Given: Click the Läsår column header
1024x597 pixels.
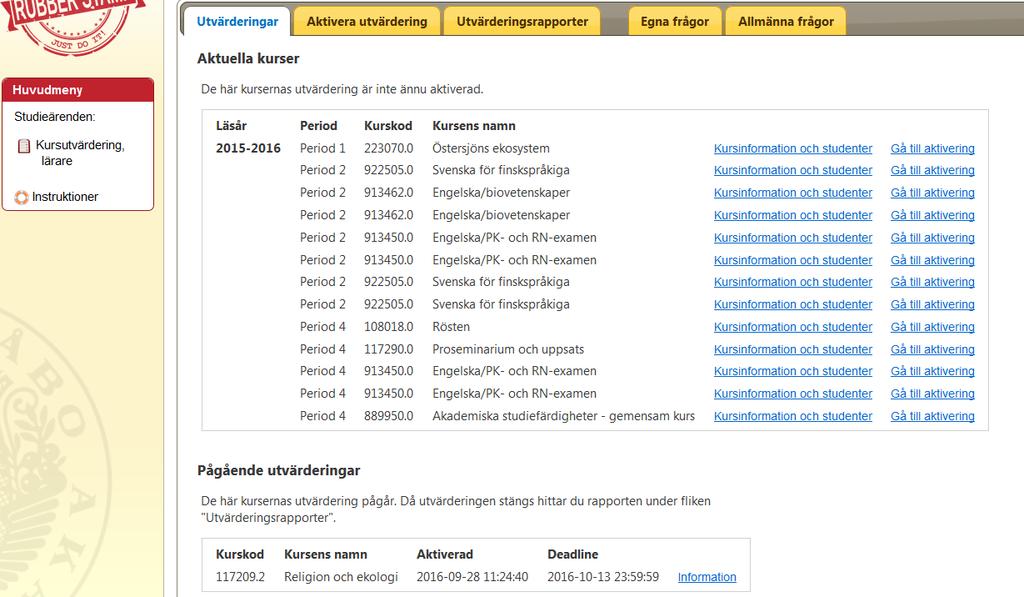Looking at the screenshot, I should pyautogui.click(x=231, y=125).
